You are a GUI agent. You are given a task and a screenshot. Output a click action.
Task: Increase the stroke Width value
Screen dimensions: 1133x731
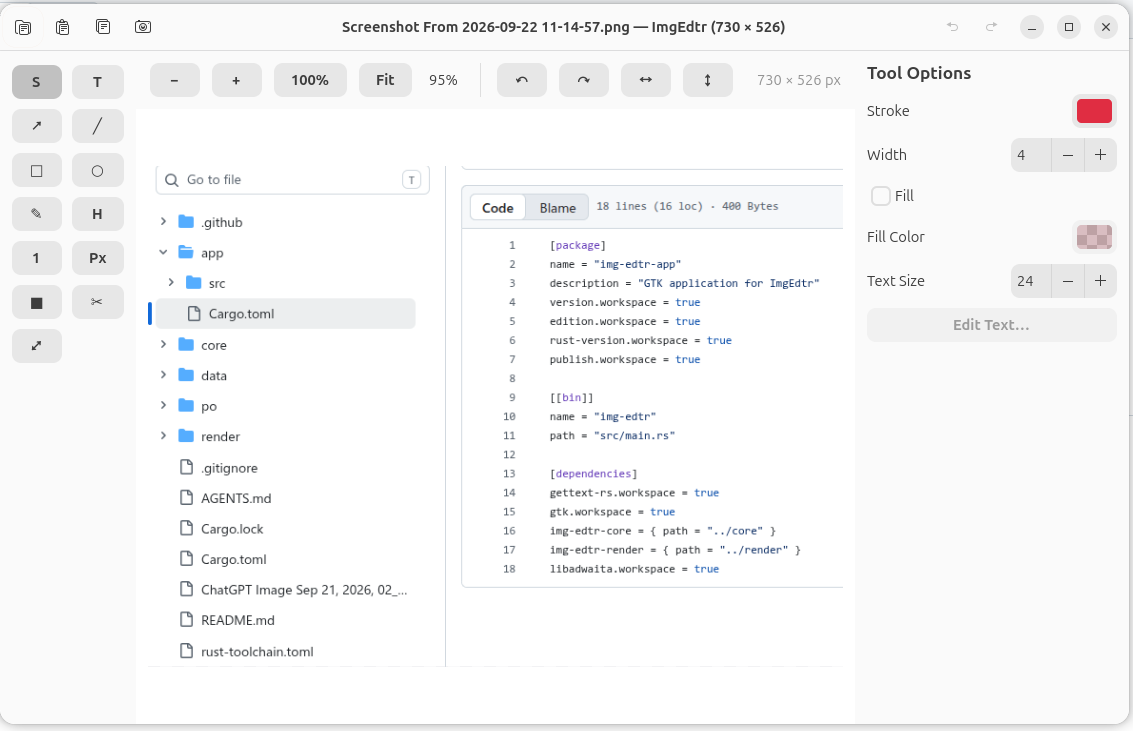point(1100,155)
